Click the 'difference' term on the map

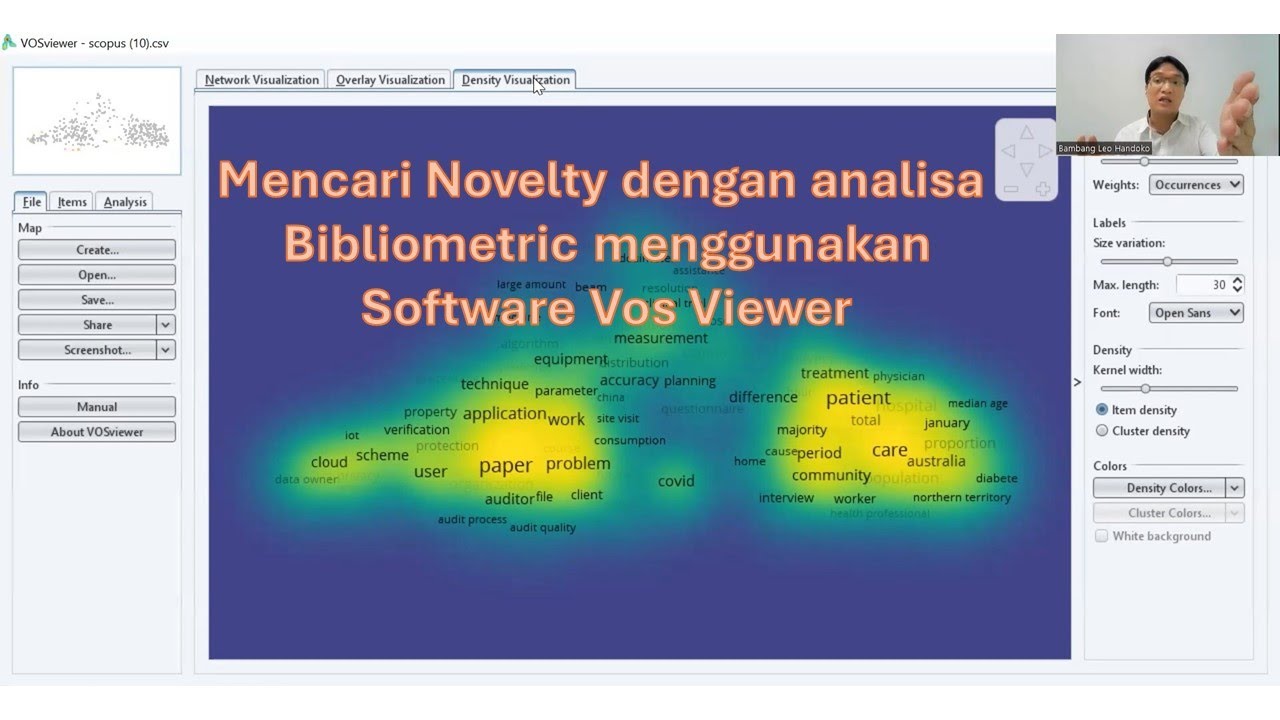[x=763, y=397]
